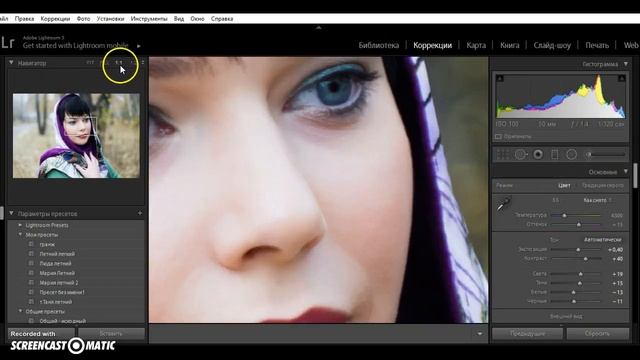Apply the "Мария Летний" preset
This screenshot has height=360, width=640.
pos(57,273)
